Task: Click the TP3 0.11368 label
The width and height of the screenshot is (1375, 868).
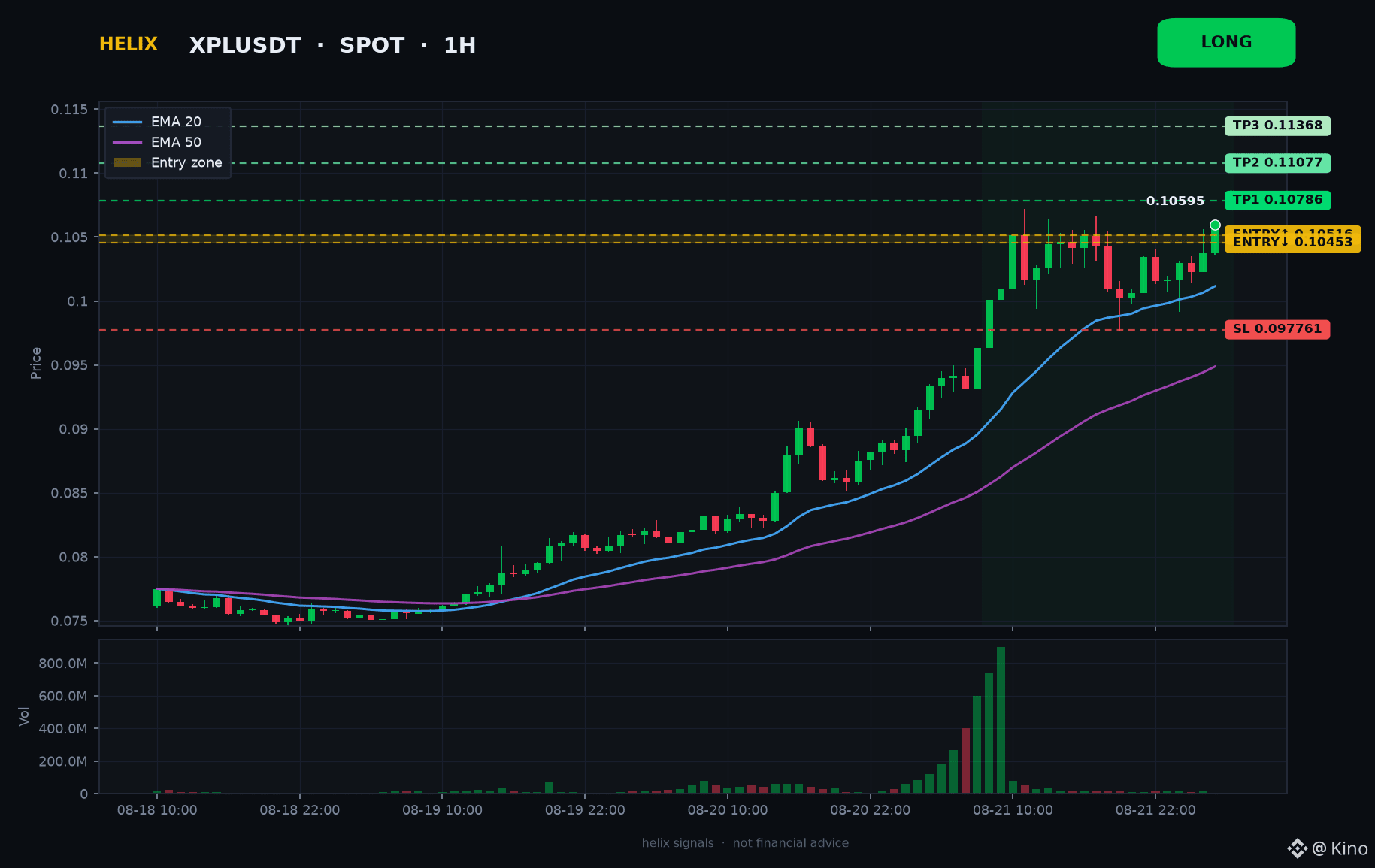Action: click(1277, 126)
